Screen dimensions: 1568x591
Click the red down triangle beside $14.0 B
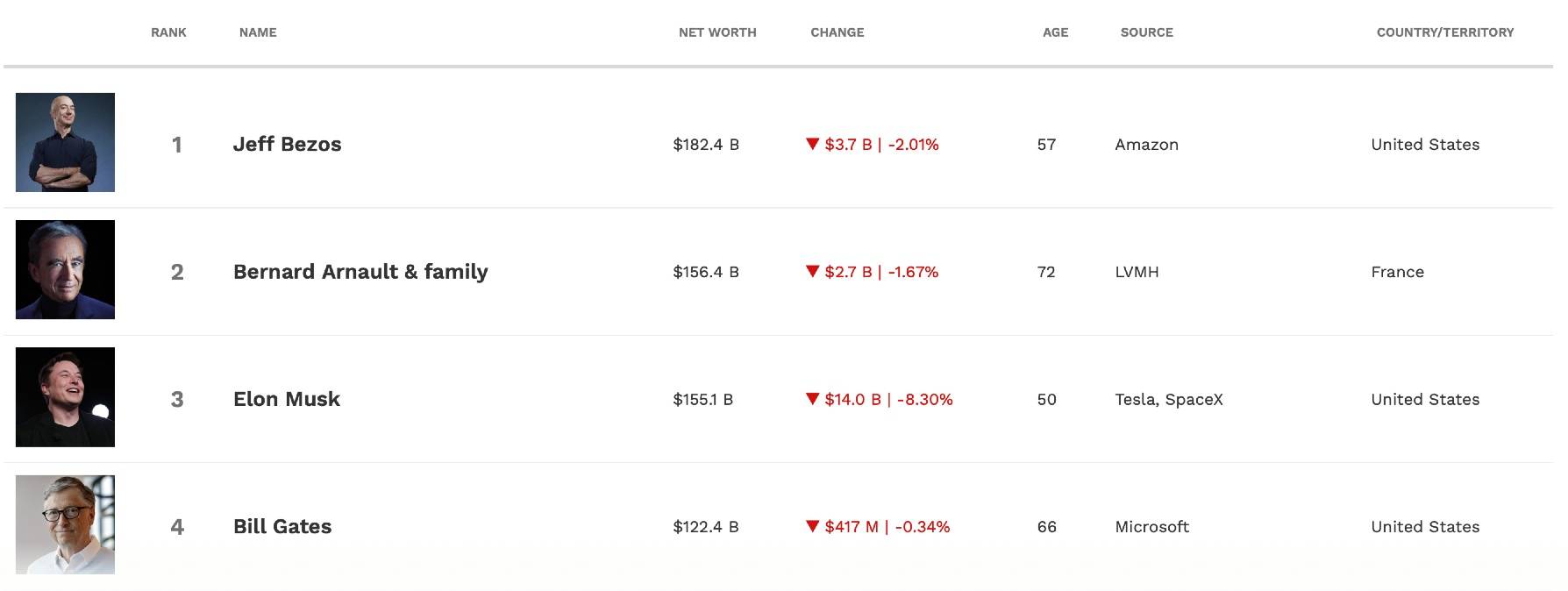(812, 399)
